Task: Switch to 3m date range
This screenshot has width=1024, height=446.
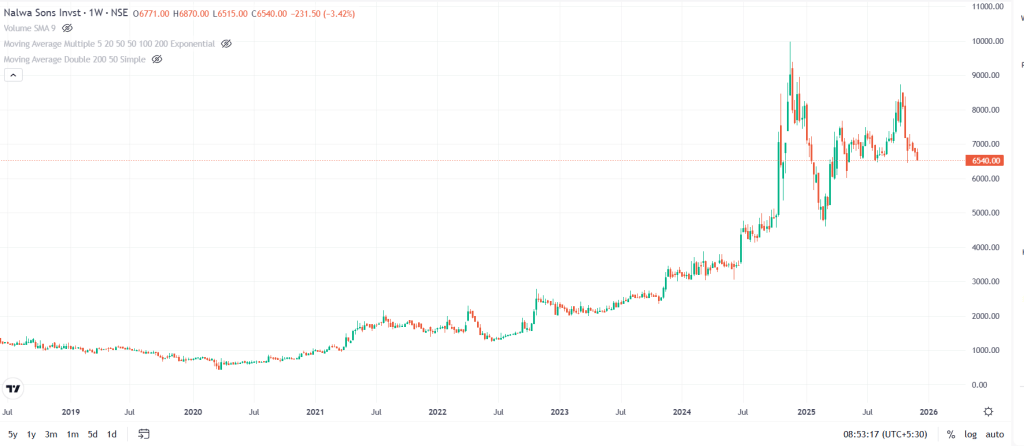Action: pyautogui.click(x=51, y=434)
